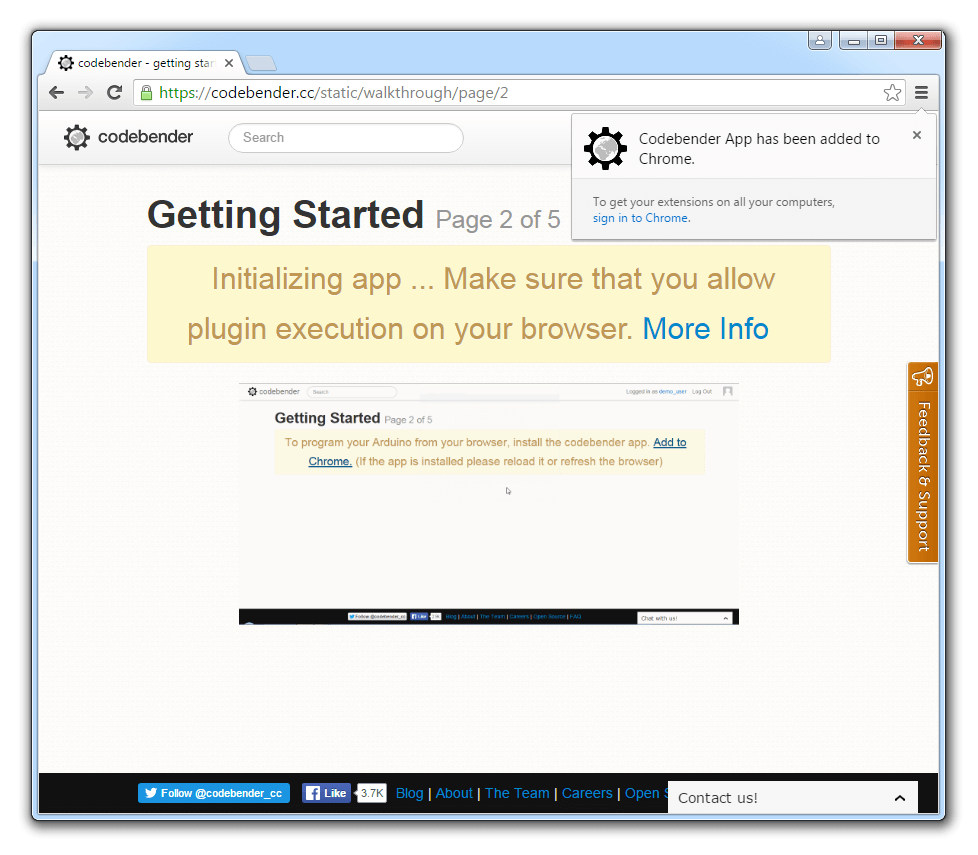Open the Feedback & Support side tab
This screenshot has width=978, height=855.
pos(922,462)
